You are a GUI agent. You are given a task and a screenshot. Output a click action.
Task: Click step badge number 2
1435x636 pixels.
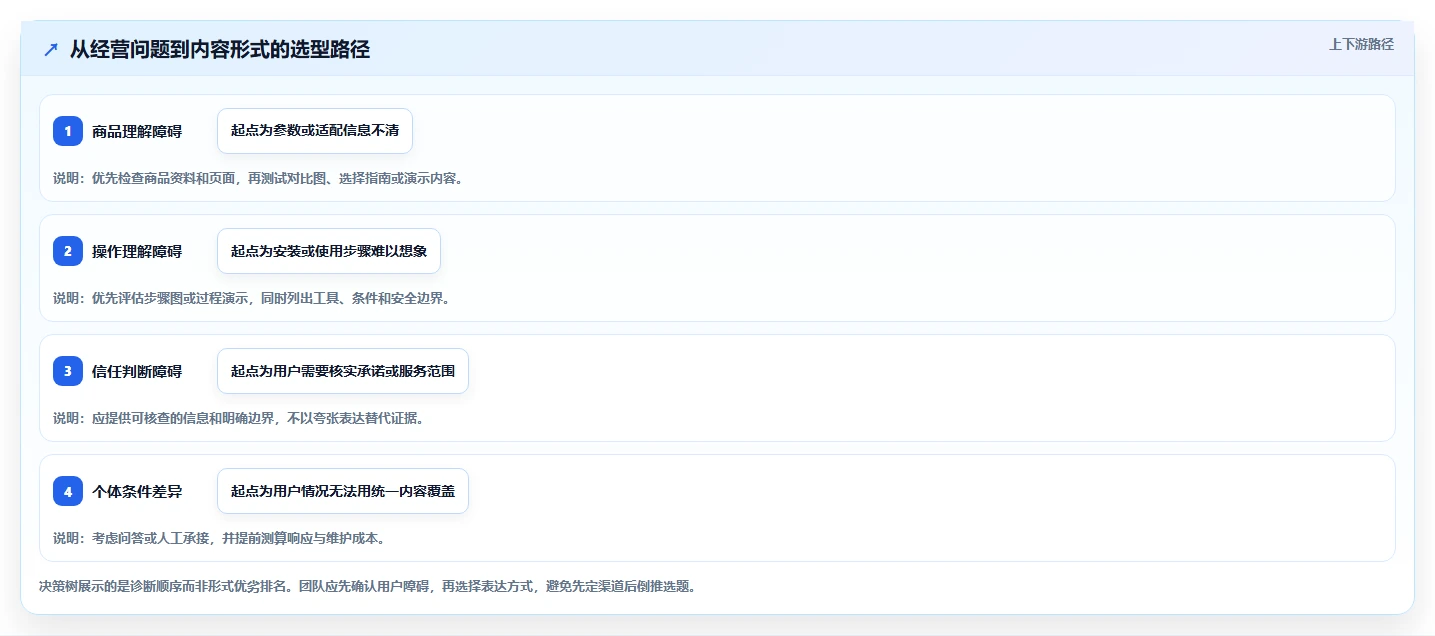click(68, 251)
